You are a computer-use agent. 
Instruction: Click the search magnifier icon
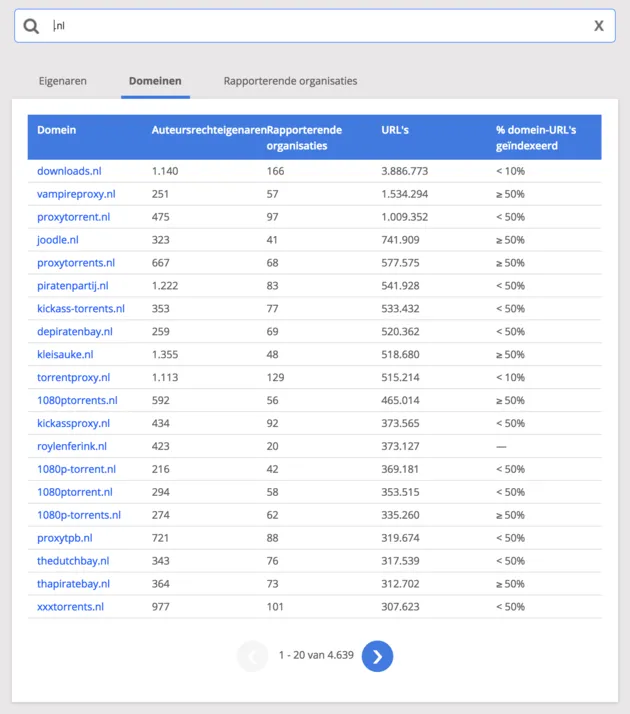[31, 26]
